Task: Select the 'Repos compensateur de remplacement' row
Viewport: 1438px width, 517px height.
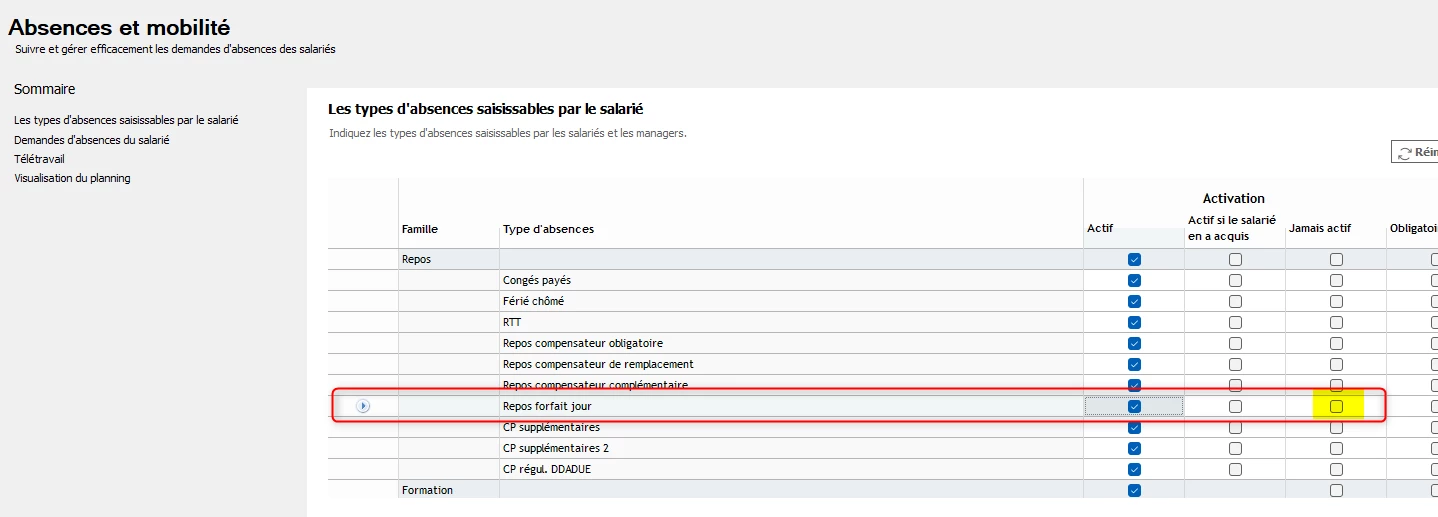Action: [x=598, y=364]
